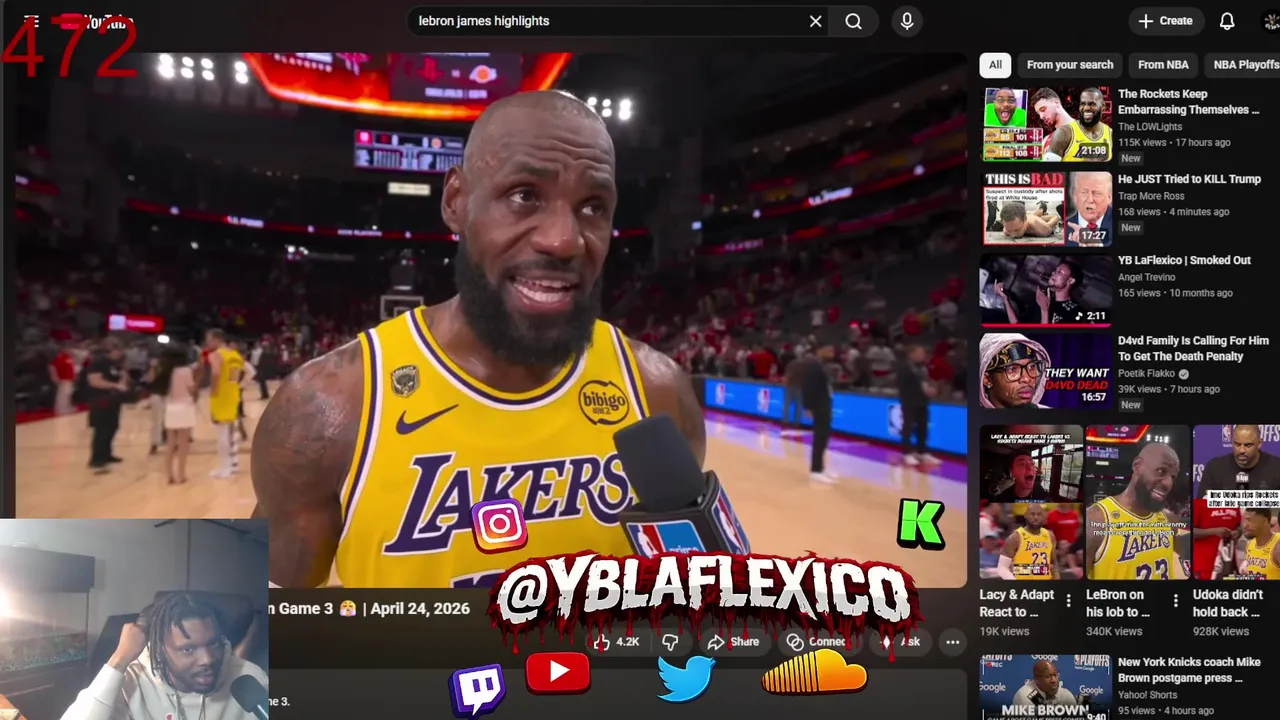Screen dimensions: 1280x720
Task: Click the magnifying glass search button
Action: 853,21
